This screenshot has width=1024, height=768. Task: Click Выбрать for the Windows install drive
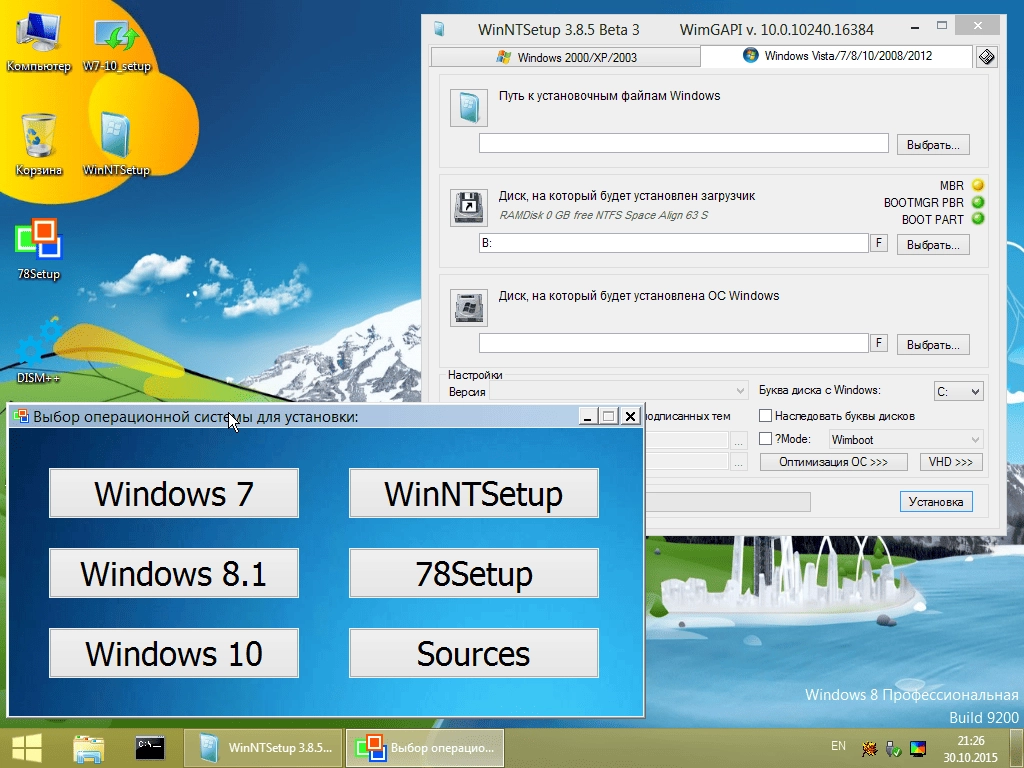[x=933, y=345]
